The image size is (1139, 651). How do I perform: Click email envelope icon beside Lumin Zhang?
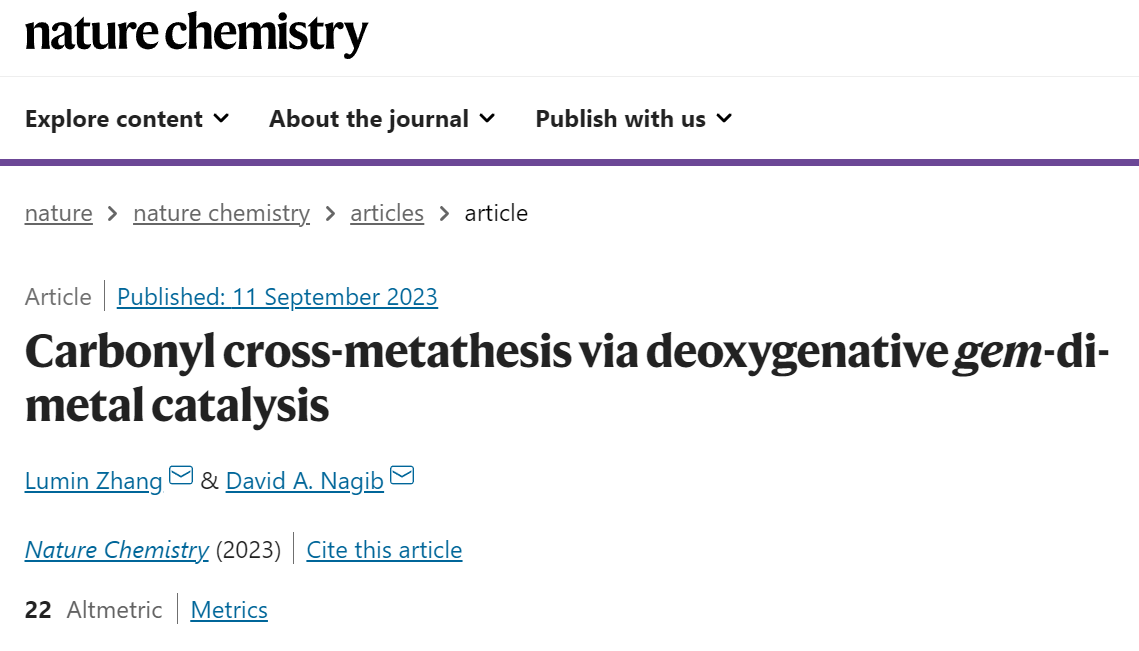point(181,475)
